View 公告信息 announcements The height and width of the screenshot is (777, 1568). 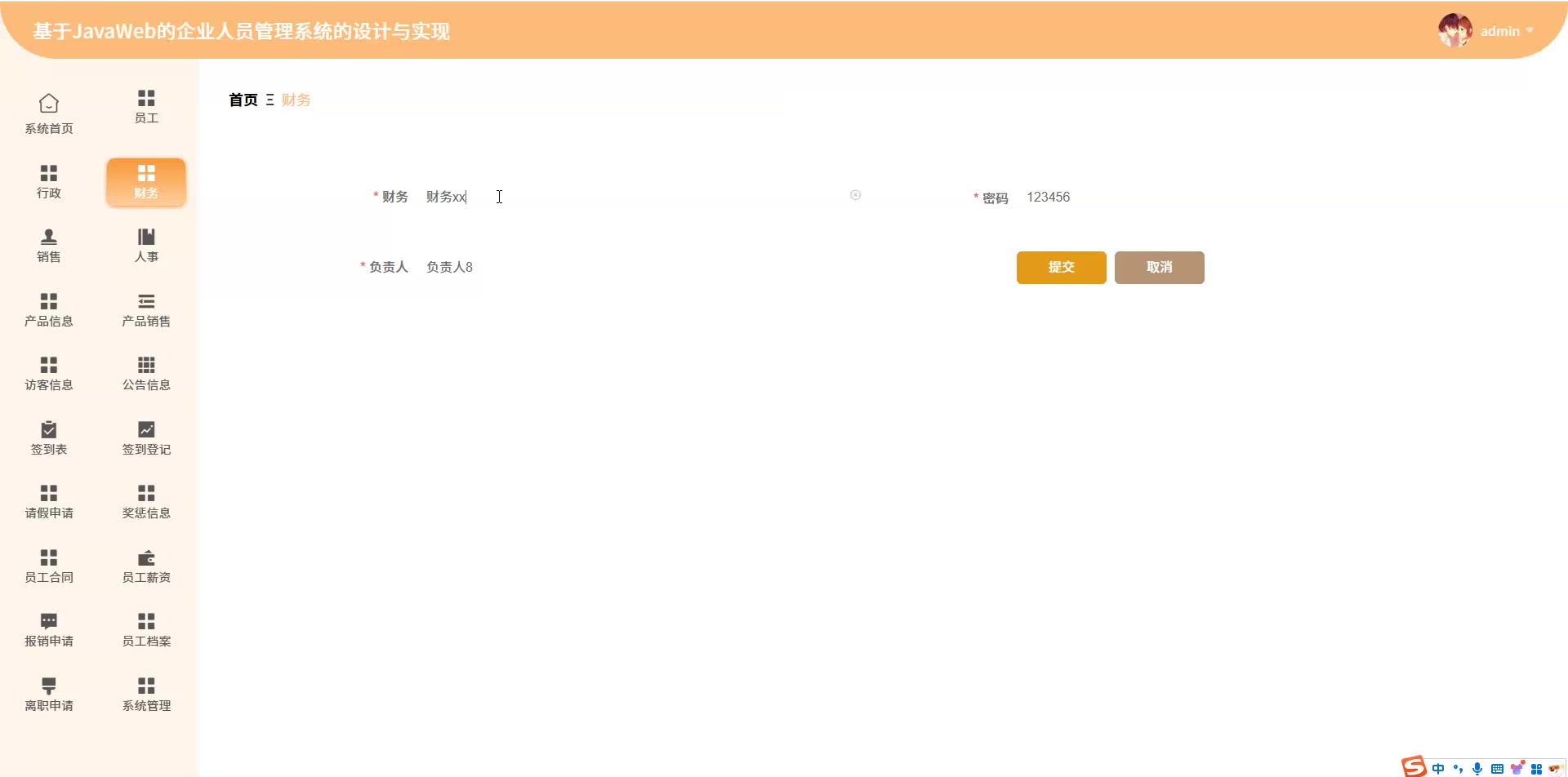[x=146, y=374]
